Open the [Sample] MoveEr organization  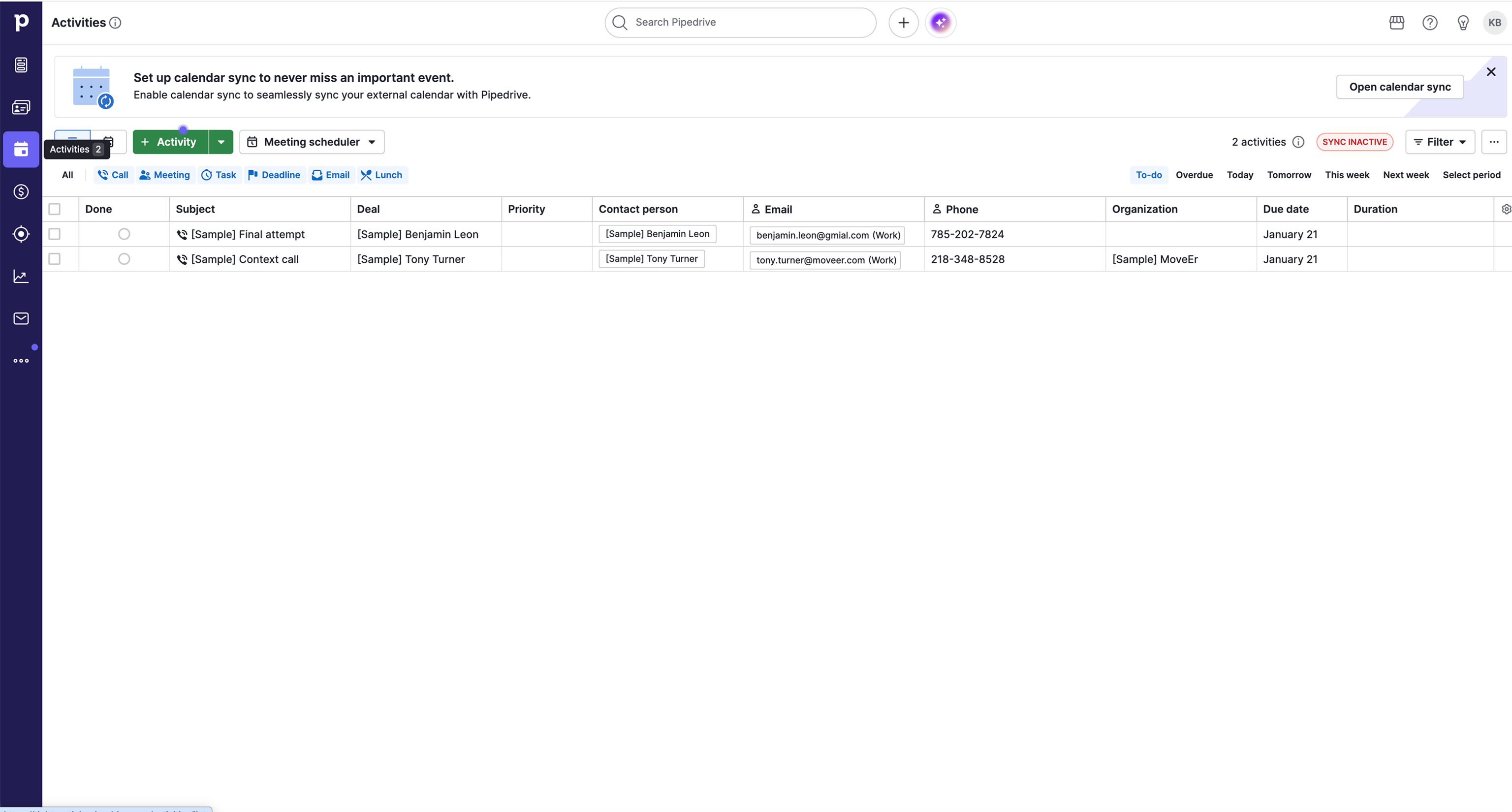click(x=1155, y=259)
